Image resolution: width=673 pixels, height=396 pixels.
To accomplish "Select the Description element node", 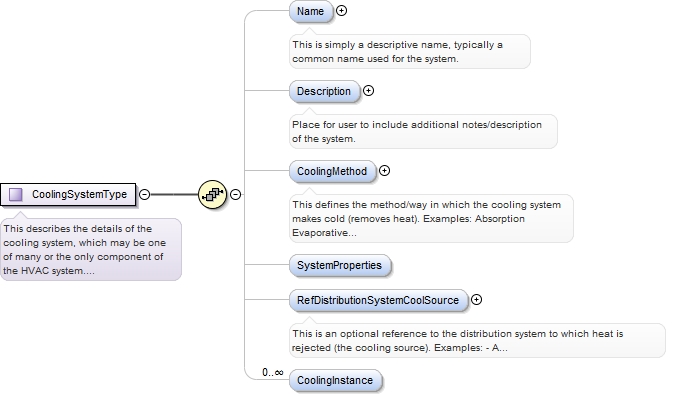I will (x=324, y=91).
